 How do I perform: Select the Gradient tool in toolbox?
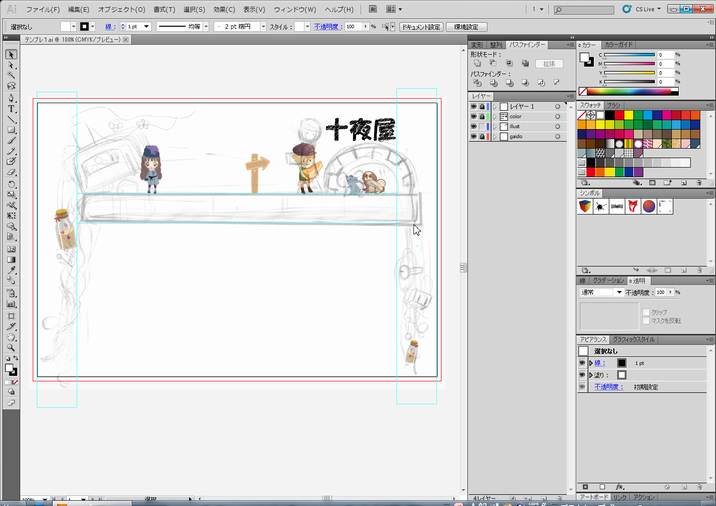click(x=11, y=260)
